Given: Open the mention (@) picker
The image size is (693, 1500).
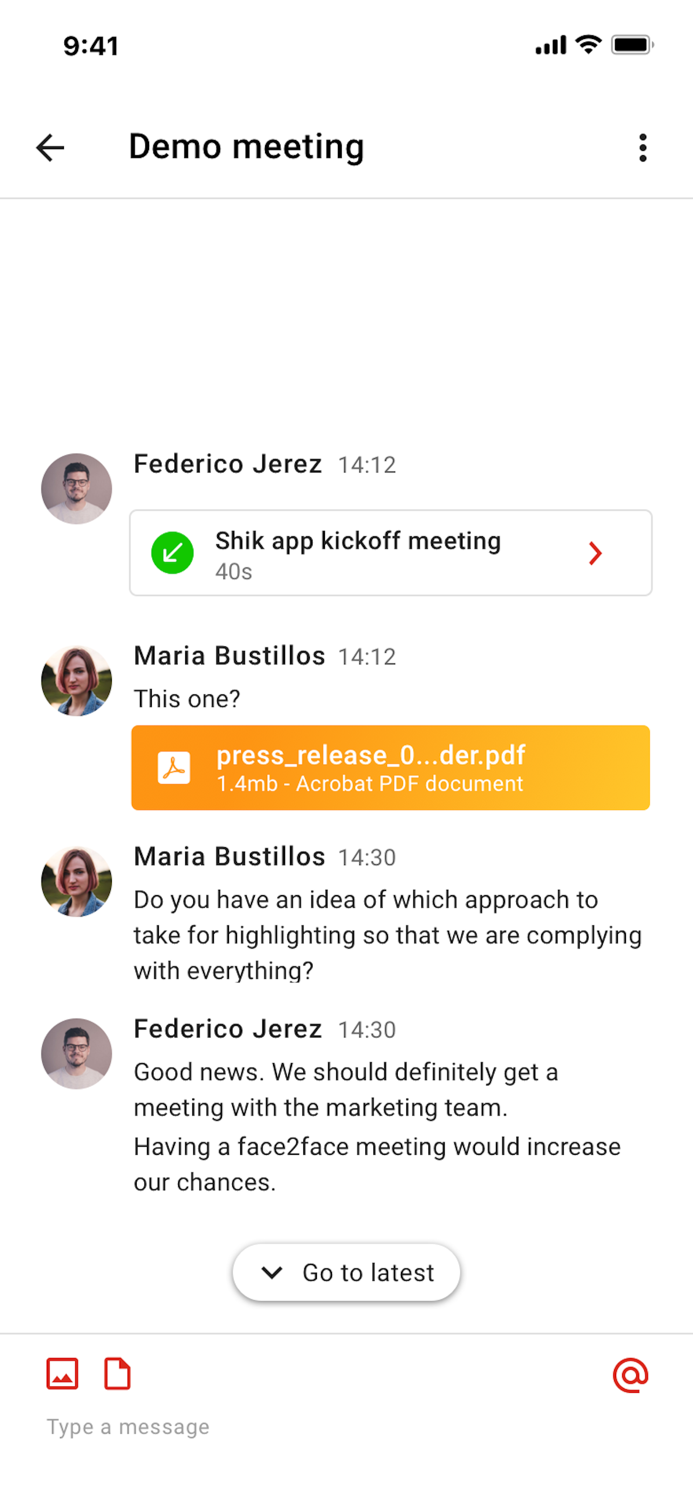Looking at the screenshot, I should [630, 1375].
